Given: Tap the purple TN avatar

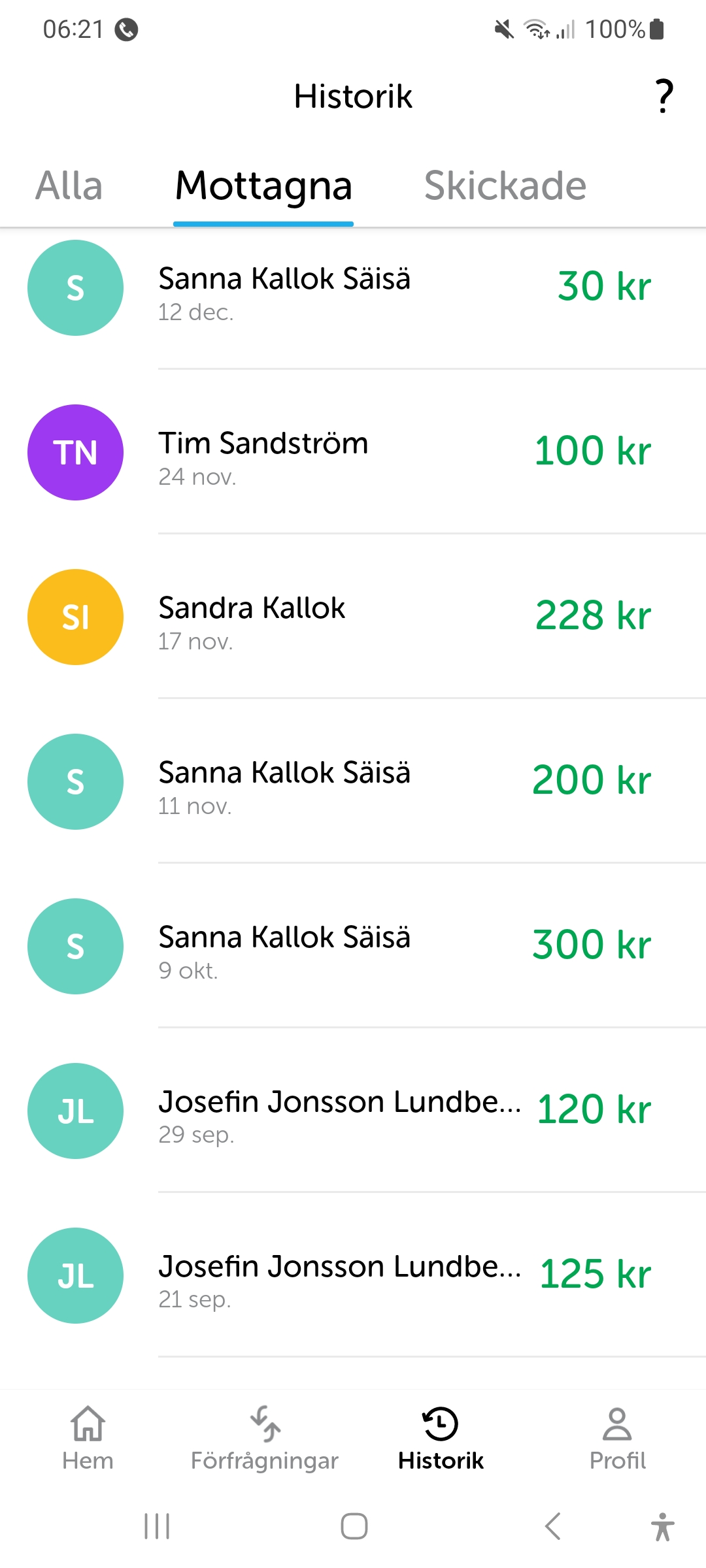Looking at the screenshot, I should [75, 452].
